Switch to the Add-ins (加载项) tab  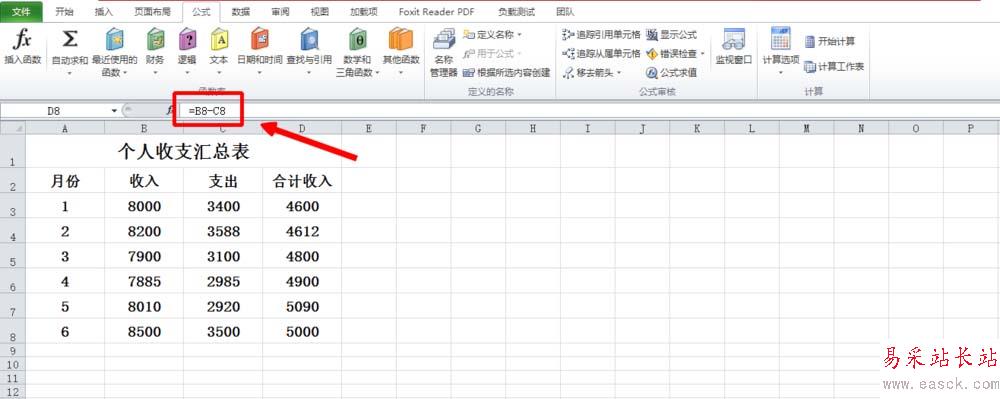click(364, 11)
